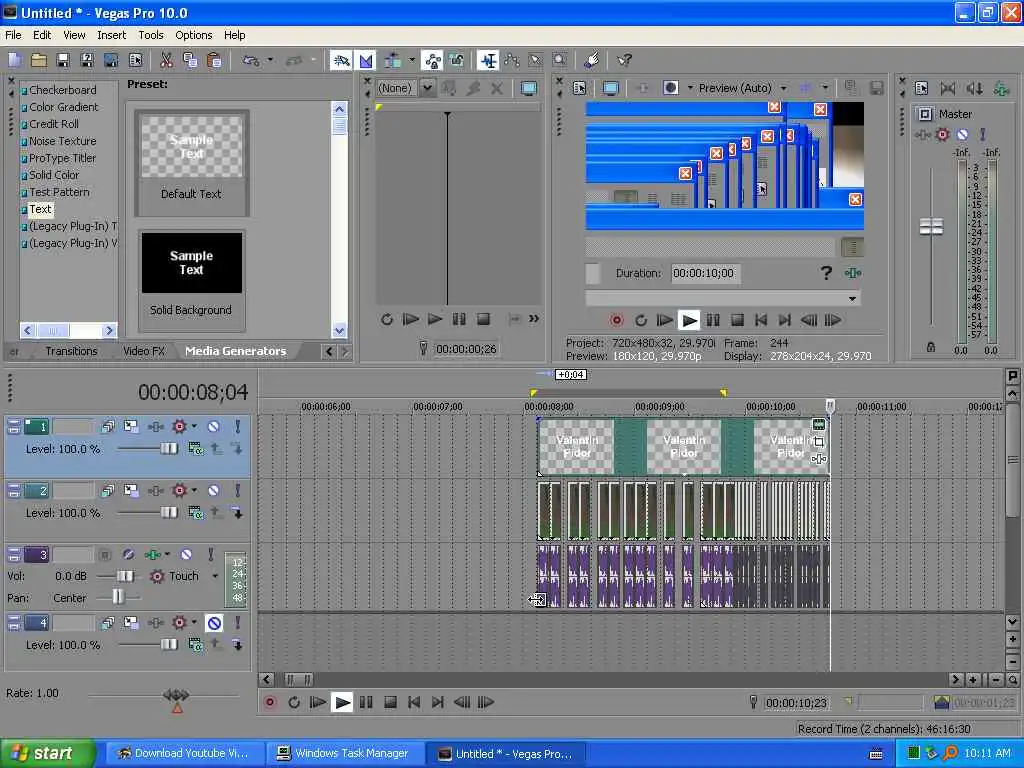Toggle solo on video track 1

[x=238, y=426]
